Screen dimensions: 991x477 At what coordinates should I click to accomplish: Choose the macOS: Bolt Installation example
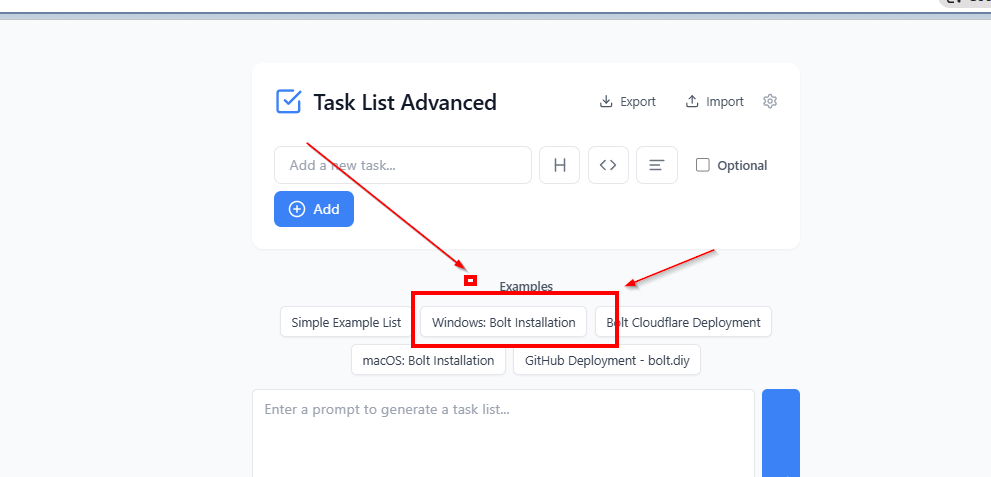click(x=428, y=360)
